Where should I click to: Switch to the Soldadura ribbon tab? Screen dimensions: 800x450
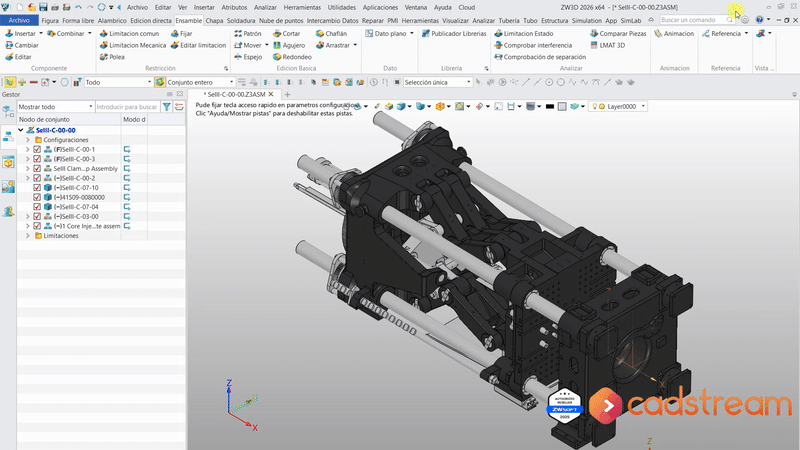tap(241, 20)
